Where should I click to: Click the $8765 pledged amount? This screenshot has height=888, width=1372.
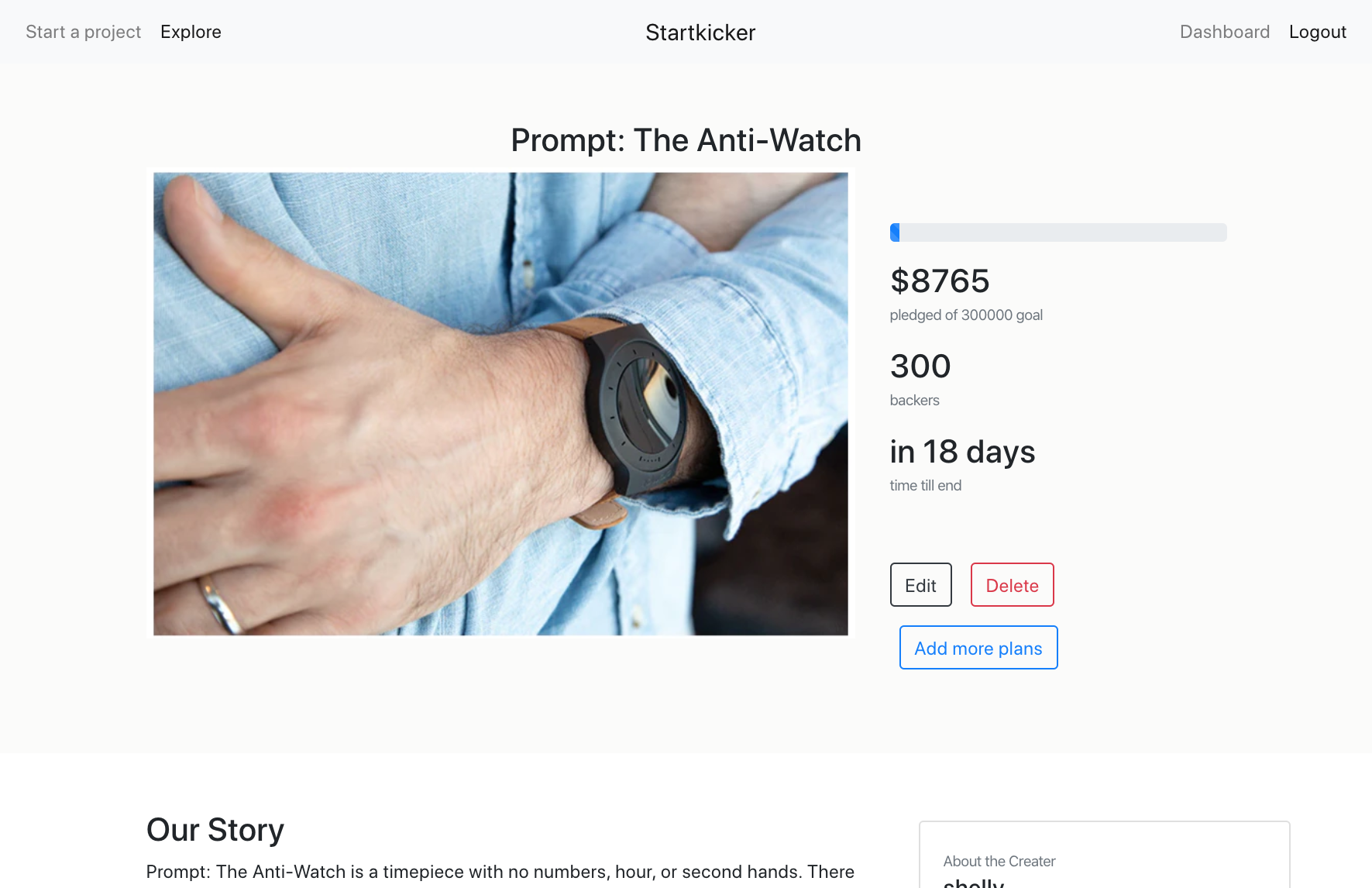tap(940, 281)
